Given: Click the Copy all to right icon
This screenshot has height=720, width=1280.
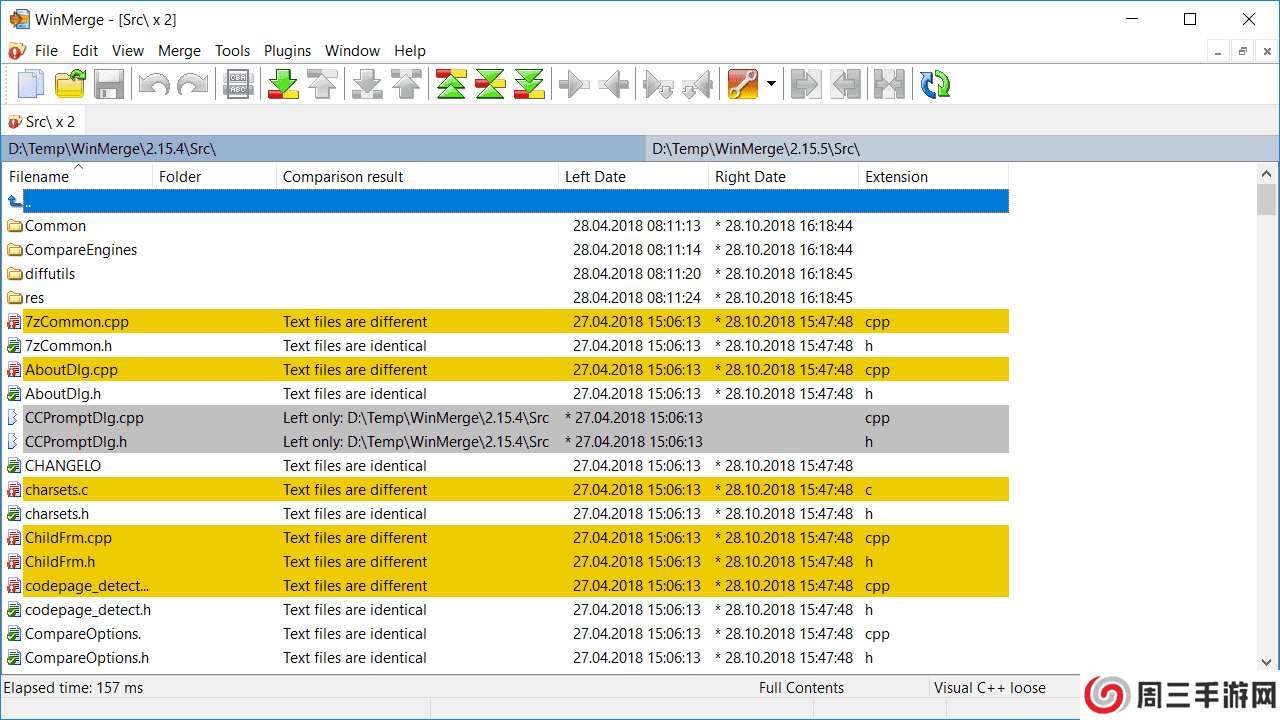Looking at the screenshot, I should click(x=805, y=84).
